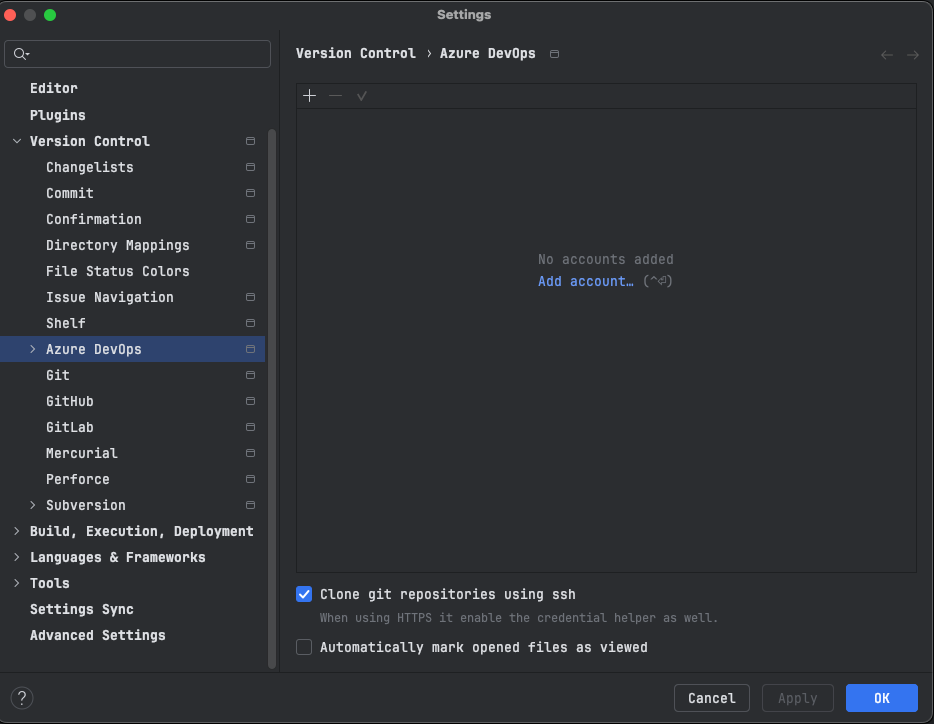Click project-level icon beside Azure DevOps breadcrumb

(x=554, y=54)
